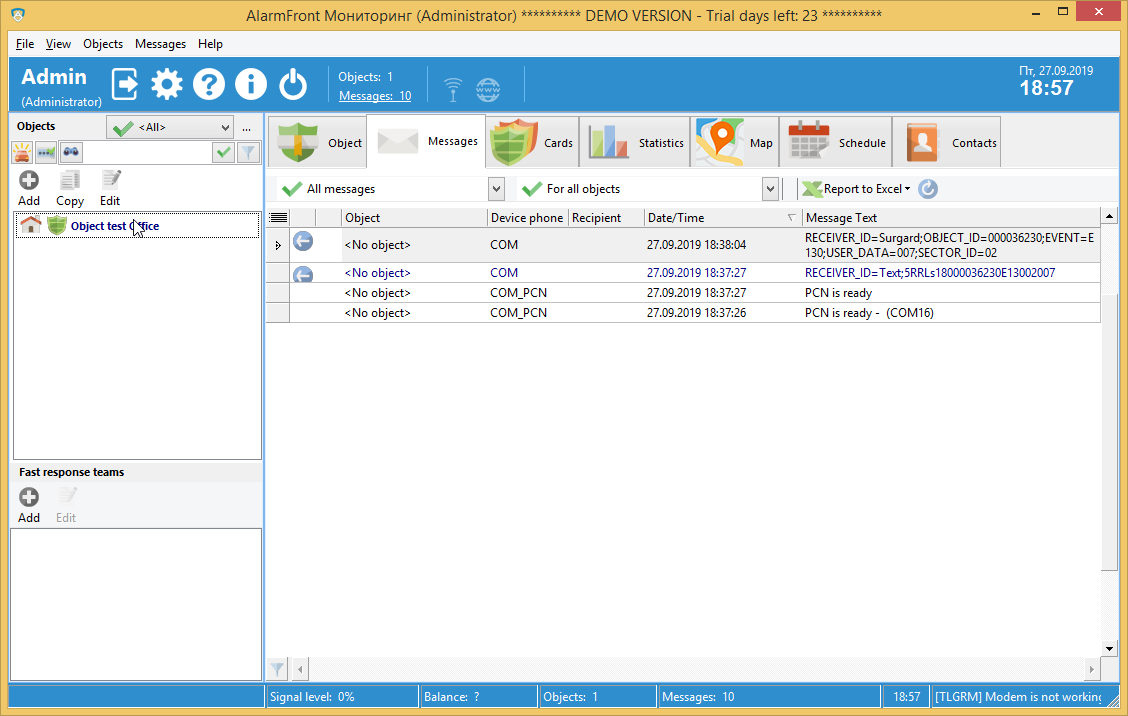Click alarm siren filter icon in Objects panel

(x=22, y=152)
